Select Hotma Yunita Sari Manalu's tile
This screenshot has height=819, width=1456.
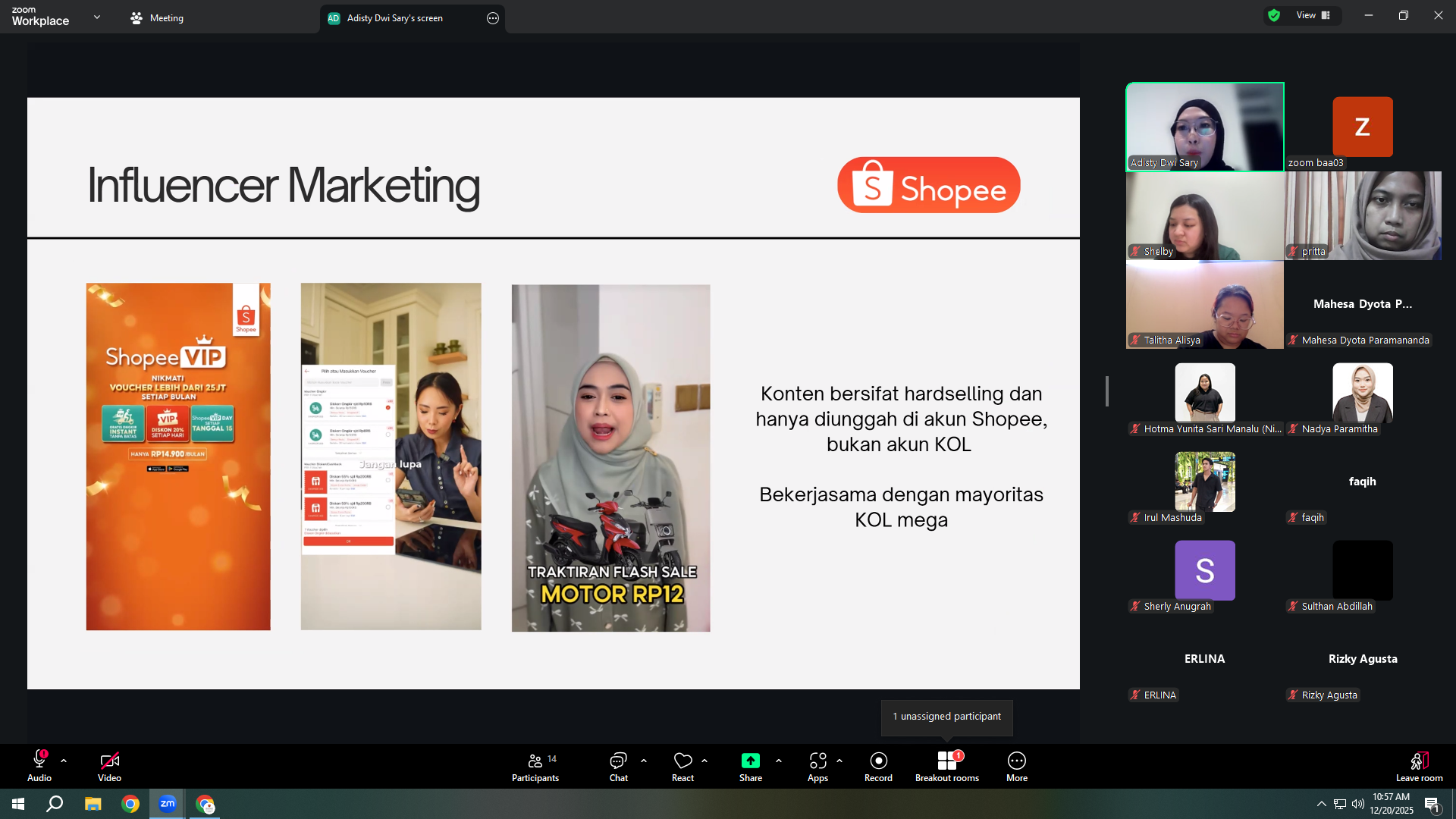click(x=1205, y=394)
